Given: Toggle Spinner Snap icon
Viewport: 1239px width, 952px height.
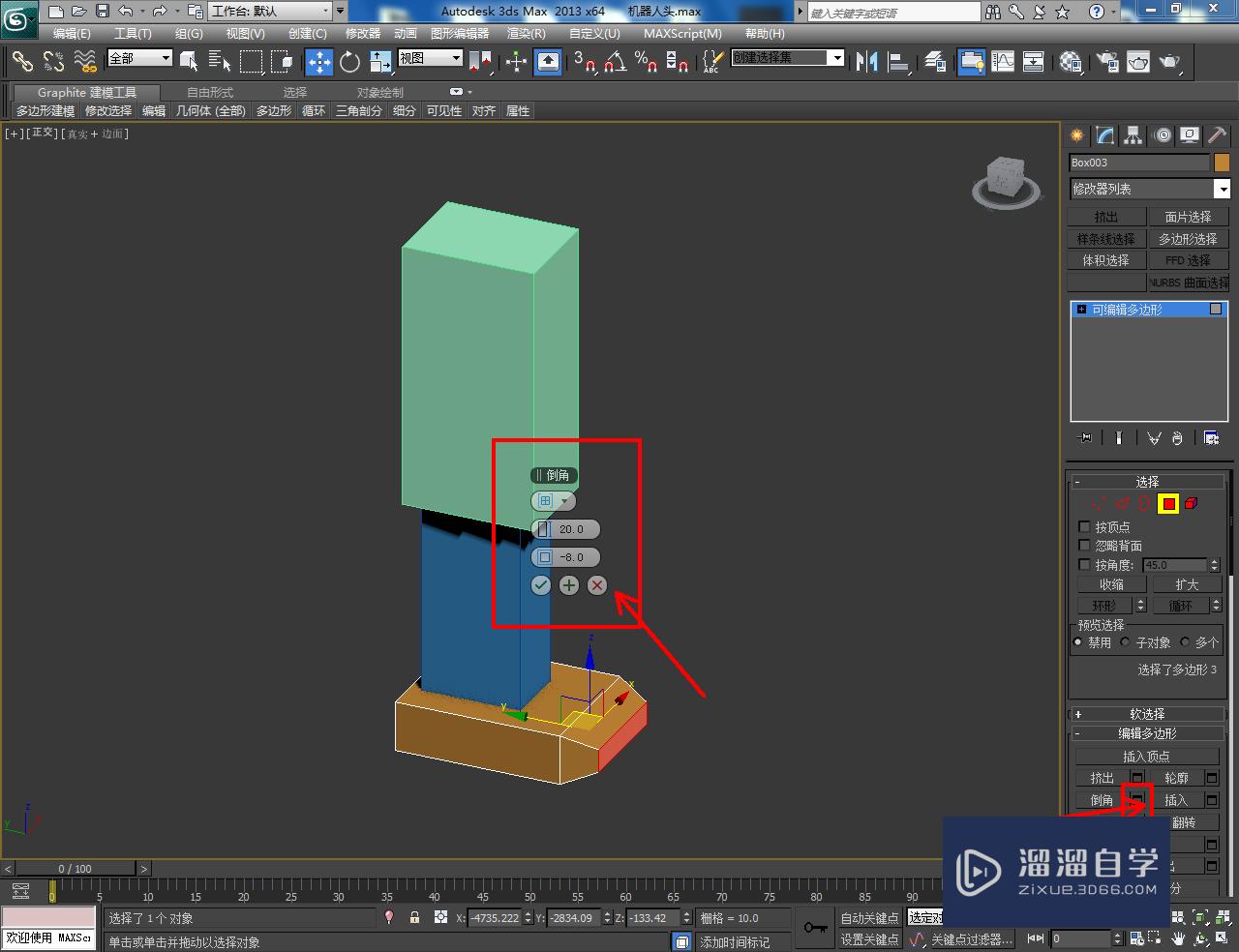Looking at the screenshot, I should [x=678, y=62].
